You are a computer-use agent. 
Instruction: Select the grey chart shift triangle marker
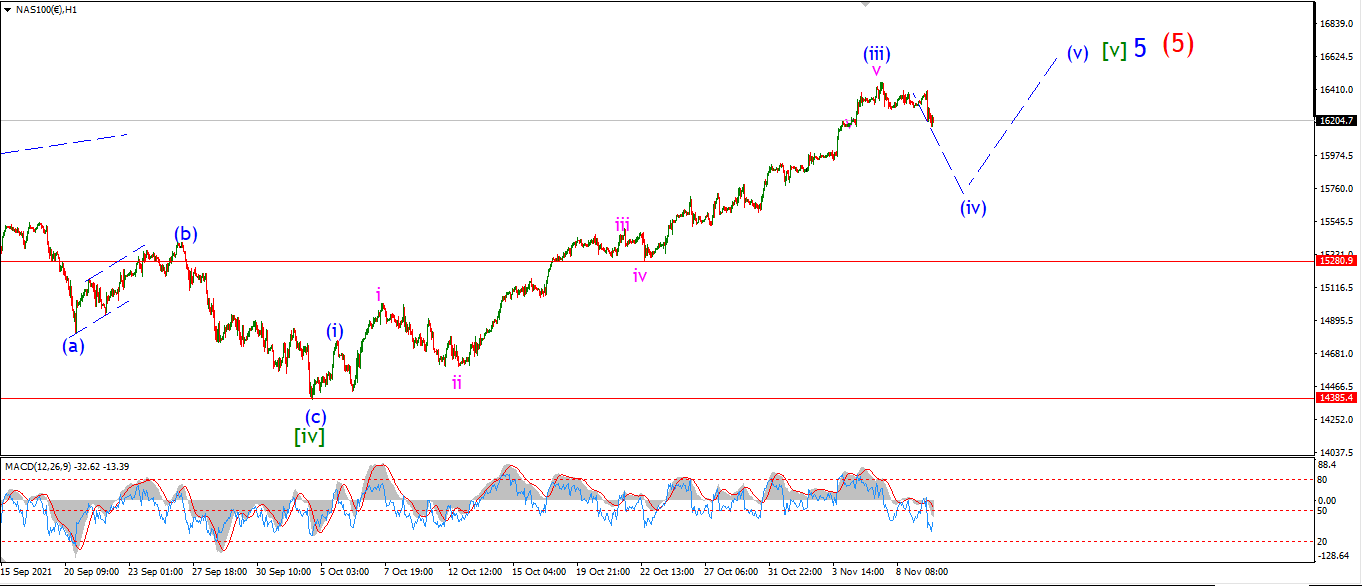click(x=866, y=4)
